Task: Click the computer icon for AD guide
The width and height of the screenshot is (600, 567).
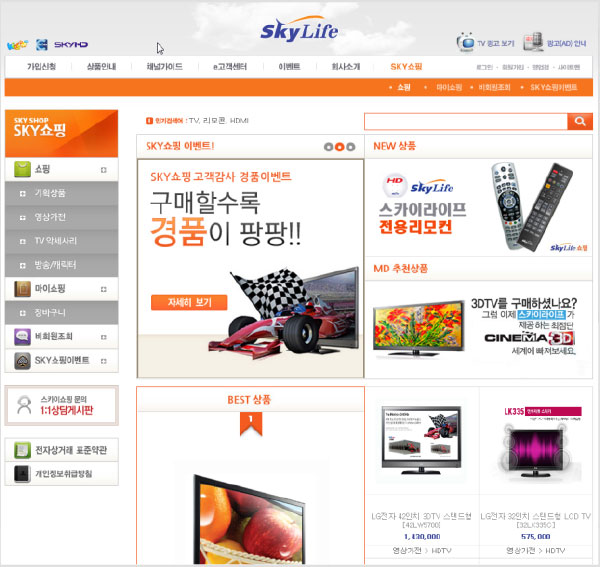Action: coord(533,42)
